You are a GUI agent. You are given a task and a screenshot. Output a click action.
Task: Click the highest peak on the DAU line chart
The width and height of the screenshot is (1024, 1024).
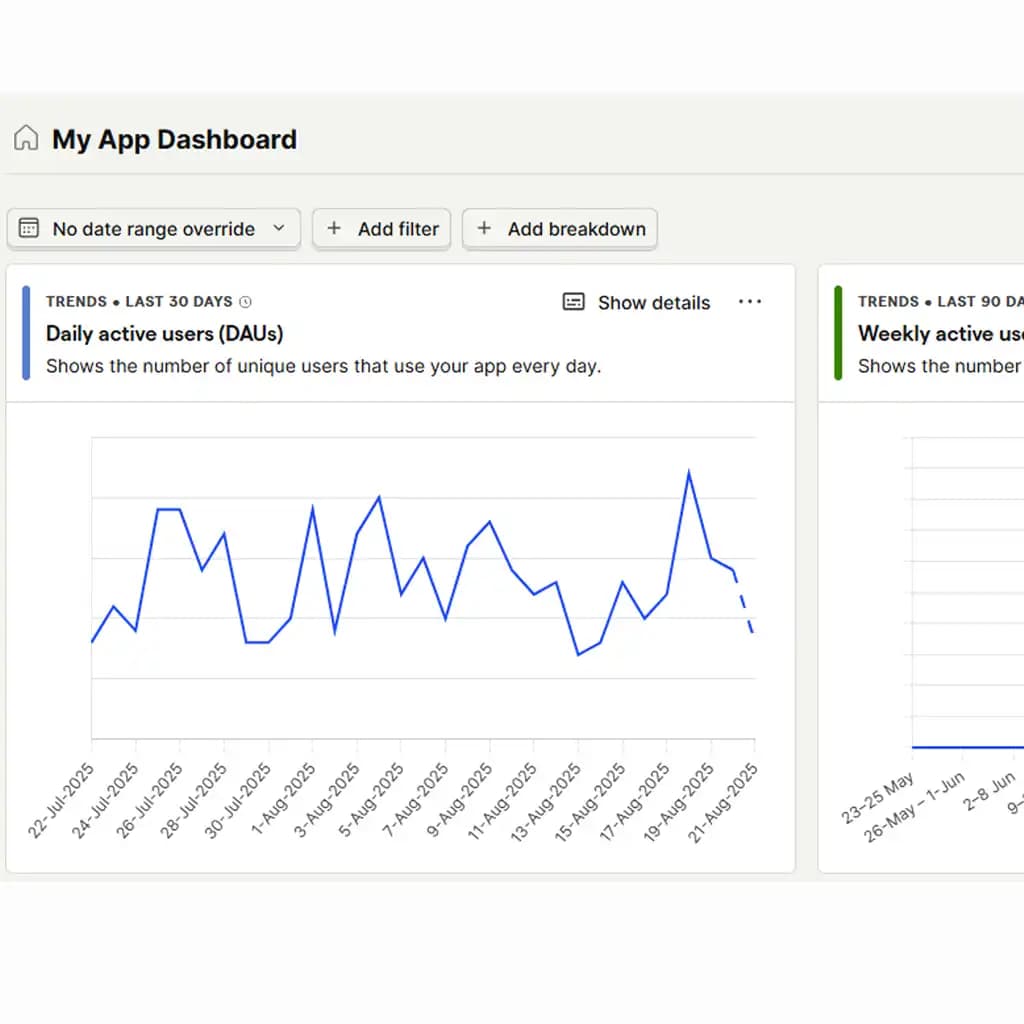point(688,472)
